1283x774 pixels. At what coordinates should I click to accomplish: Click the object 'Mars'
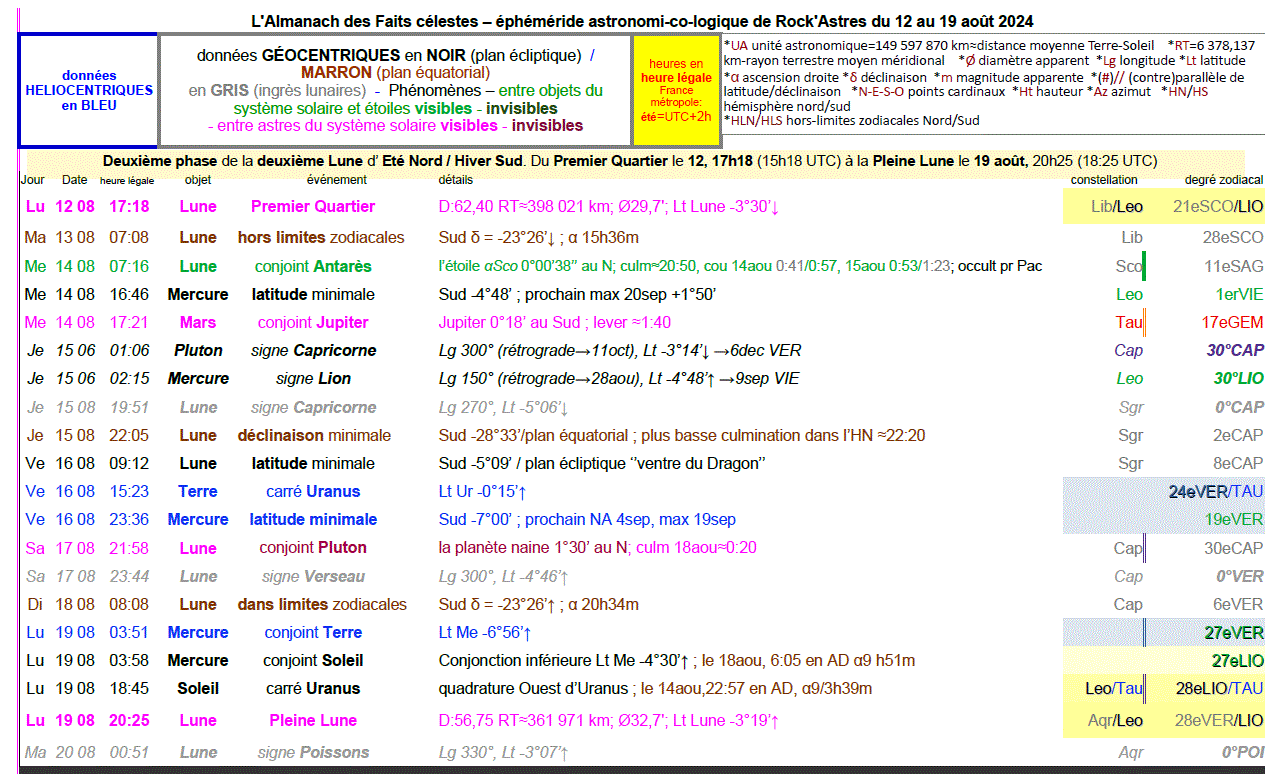198,322
